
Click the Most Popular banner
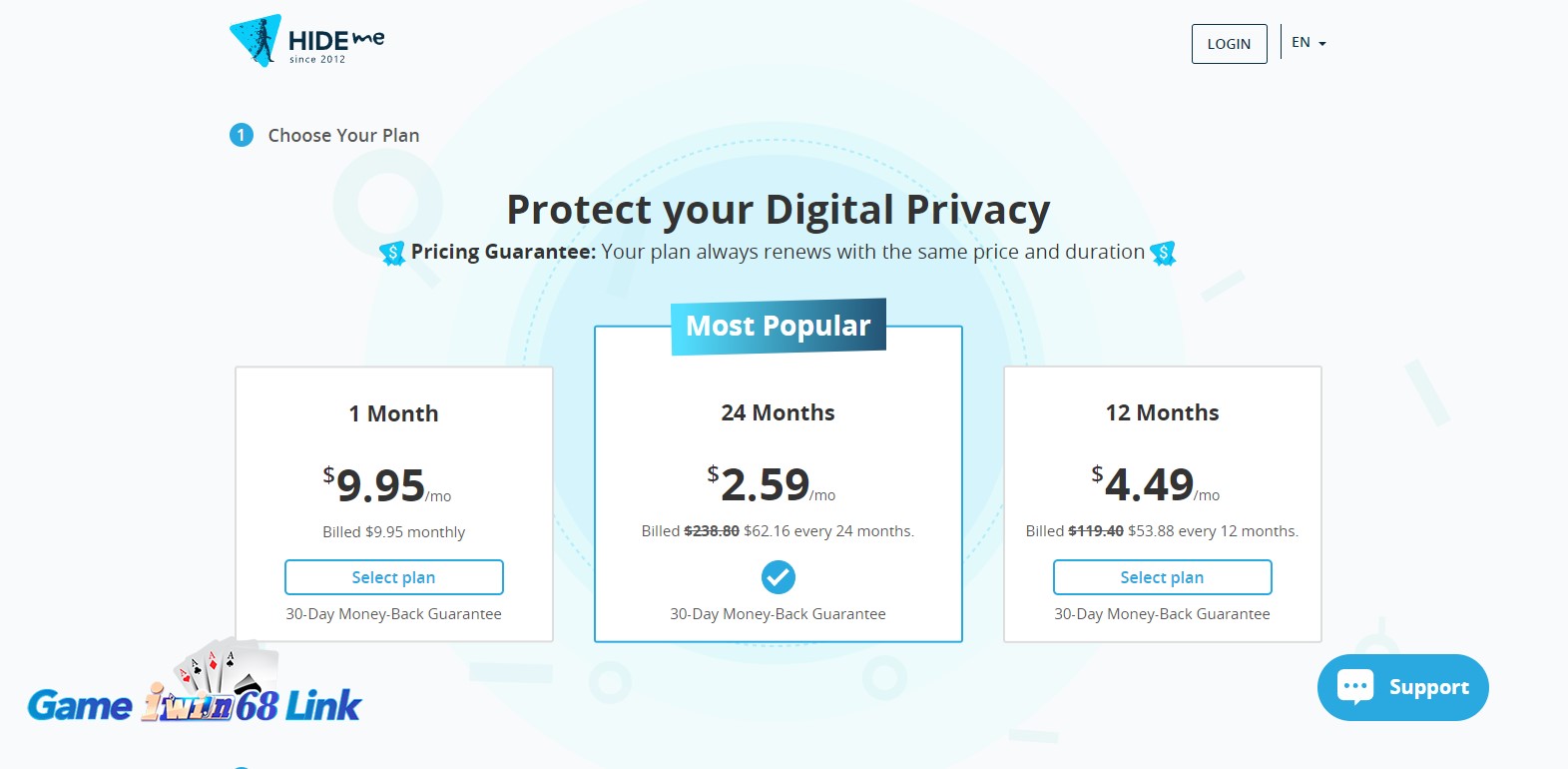[779, 327]
